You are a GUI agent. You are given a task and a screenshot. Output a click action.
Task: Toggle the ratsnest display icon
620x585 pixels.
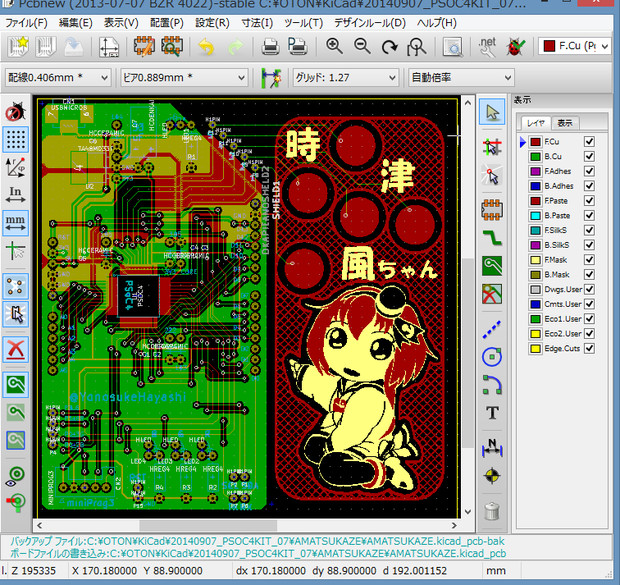(15, 286)
